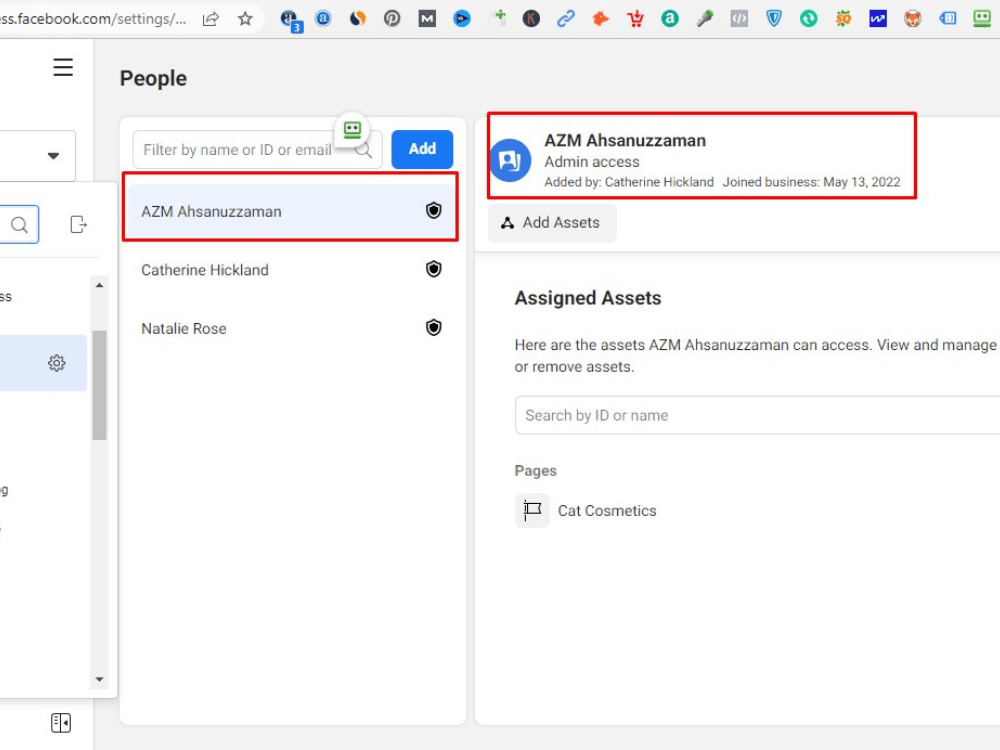
Task: Click the Add Assets button
Action: pyautogui.click(x=552, y=223)
